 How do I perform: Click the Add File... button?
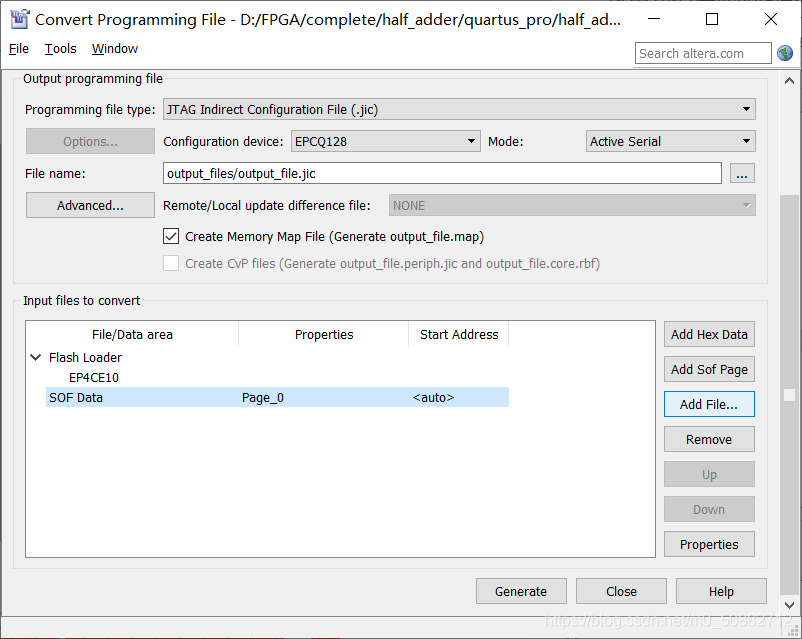(x=709, y=404)
